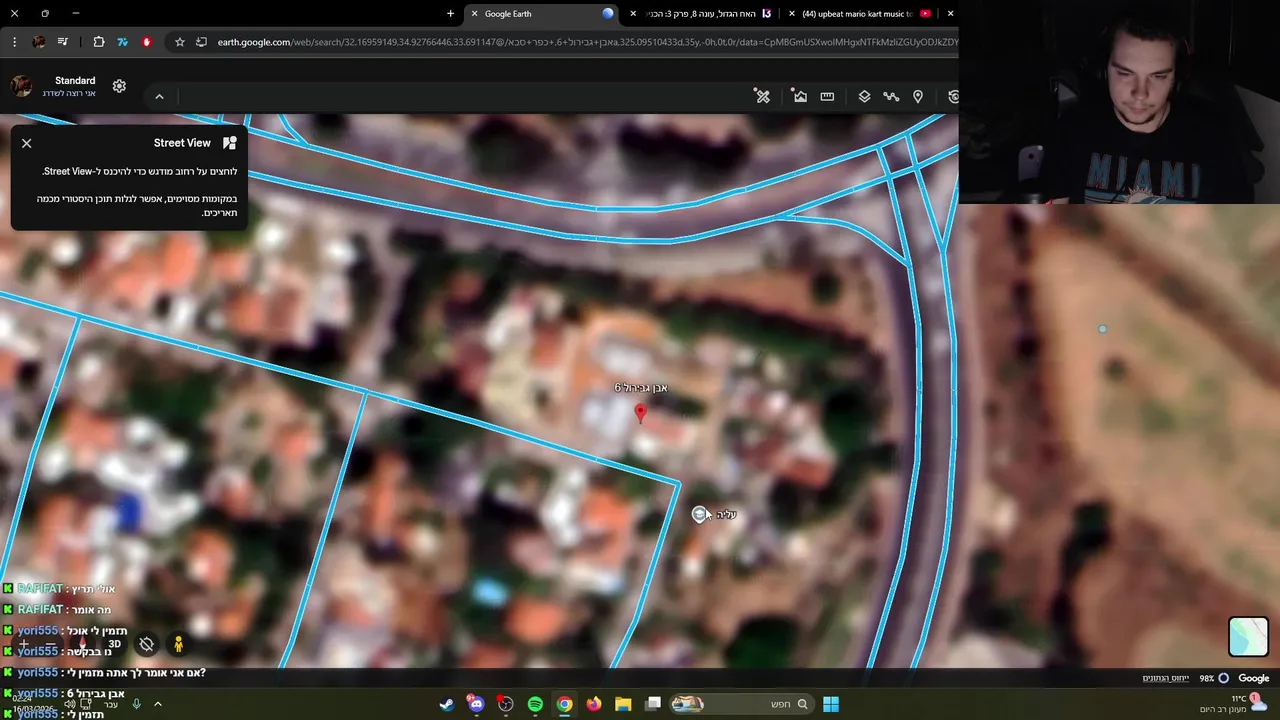The width and height of the screenshot is (1280, 720).
Task: Click the Google Earth user profile avatar
Action: pos(21,86)
